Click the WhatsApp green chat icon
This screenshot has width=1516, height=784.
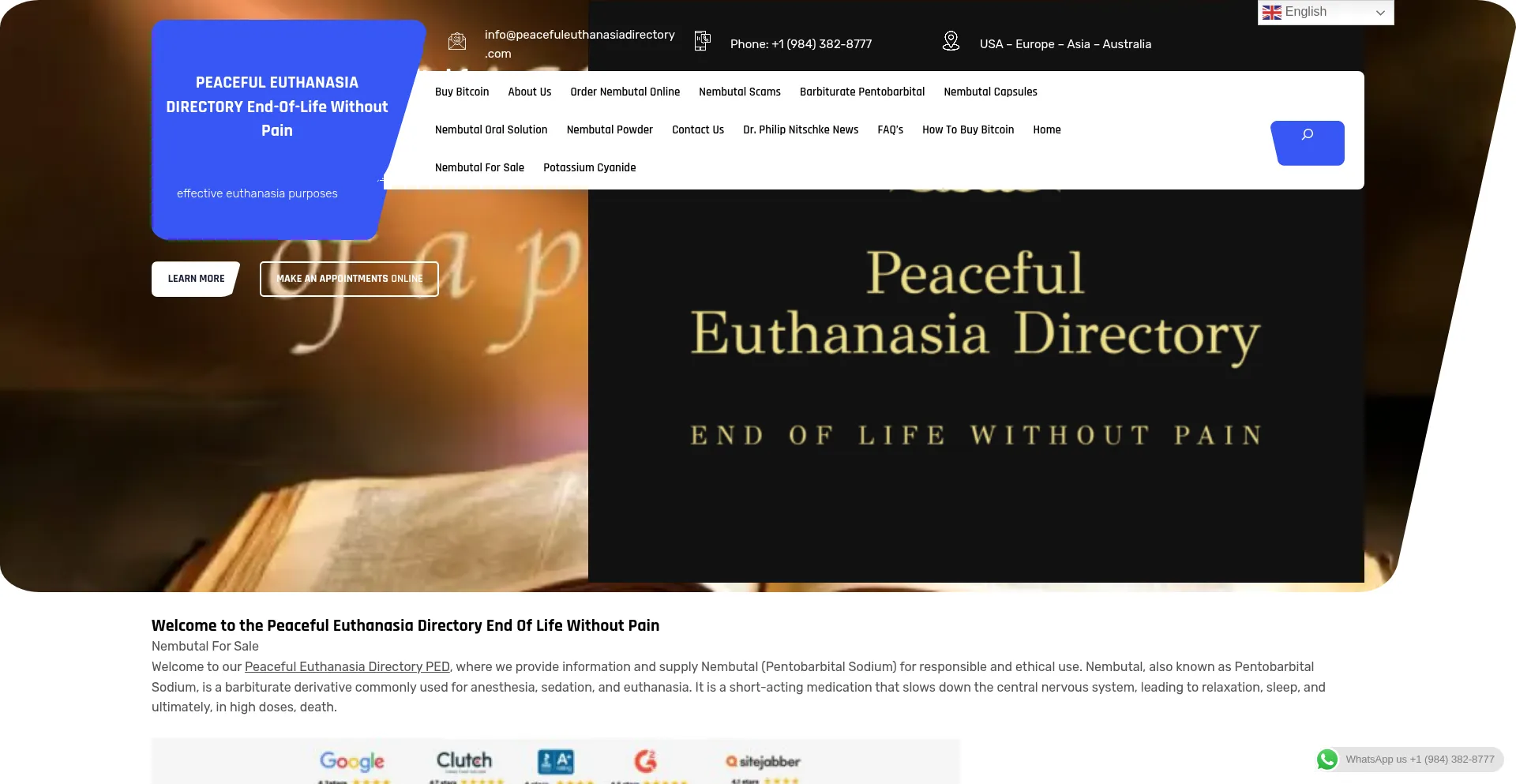click(1327, 760)
